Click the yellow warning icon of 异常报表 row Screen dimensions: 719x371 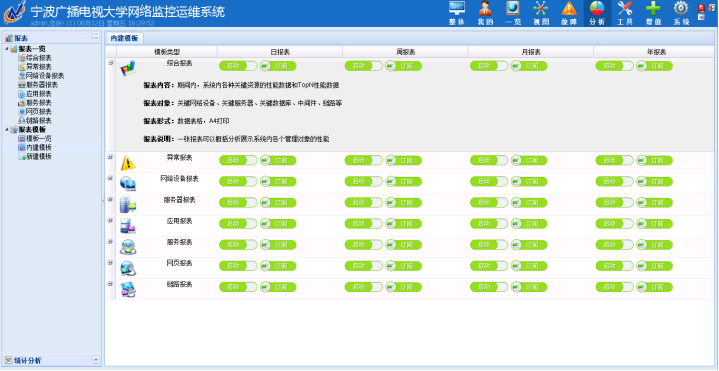tap(128, 163)
